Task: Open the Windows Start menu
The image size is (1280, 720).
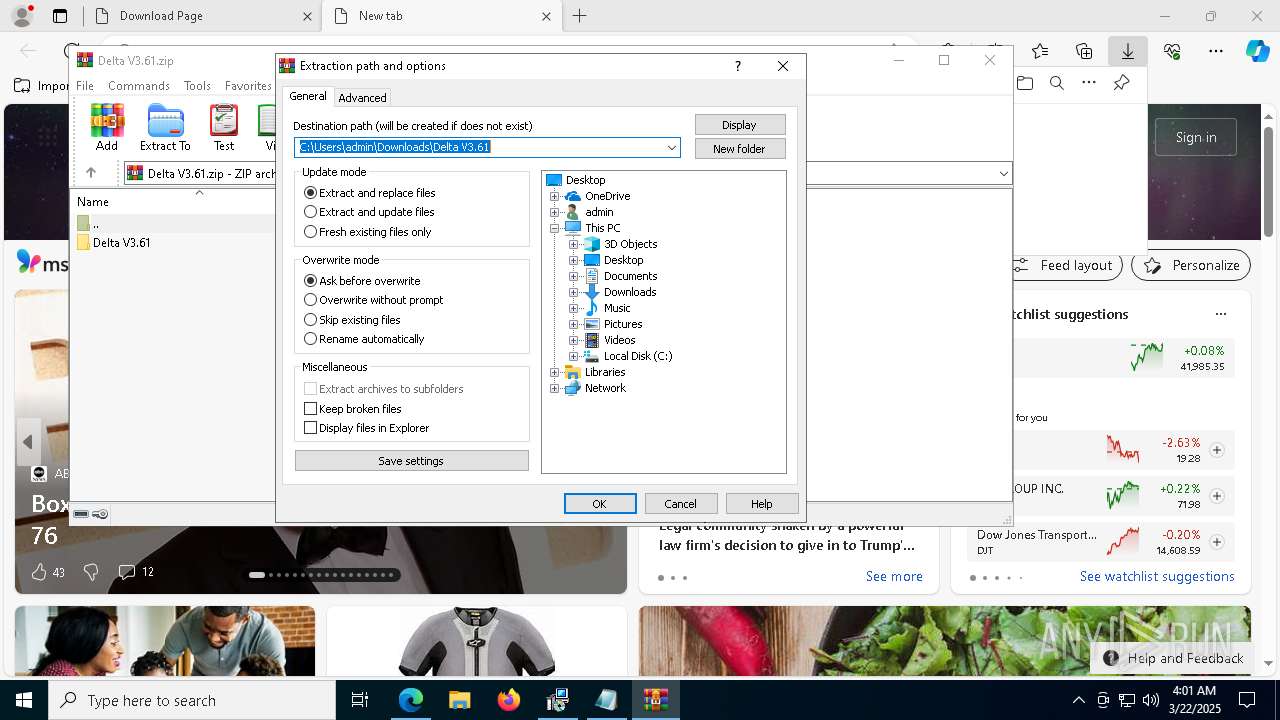Action: pyautogui.click(x=24, y=701)
